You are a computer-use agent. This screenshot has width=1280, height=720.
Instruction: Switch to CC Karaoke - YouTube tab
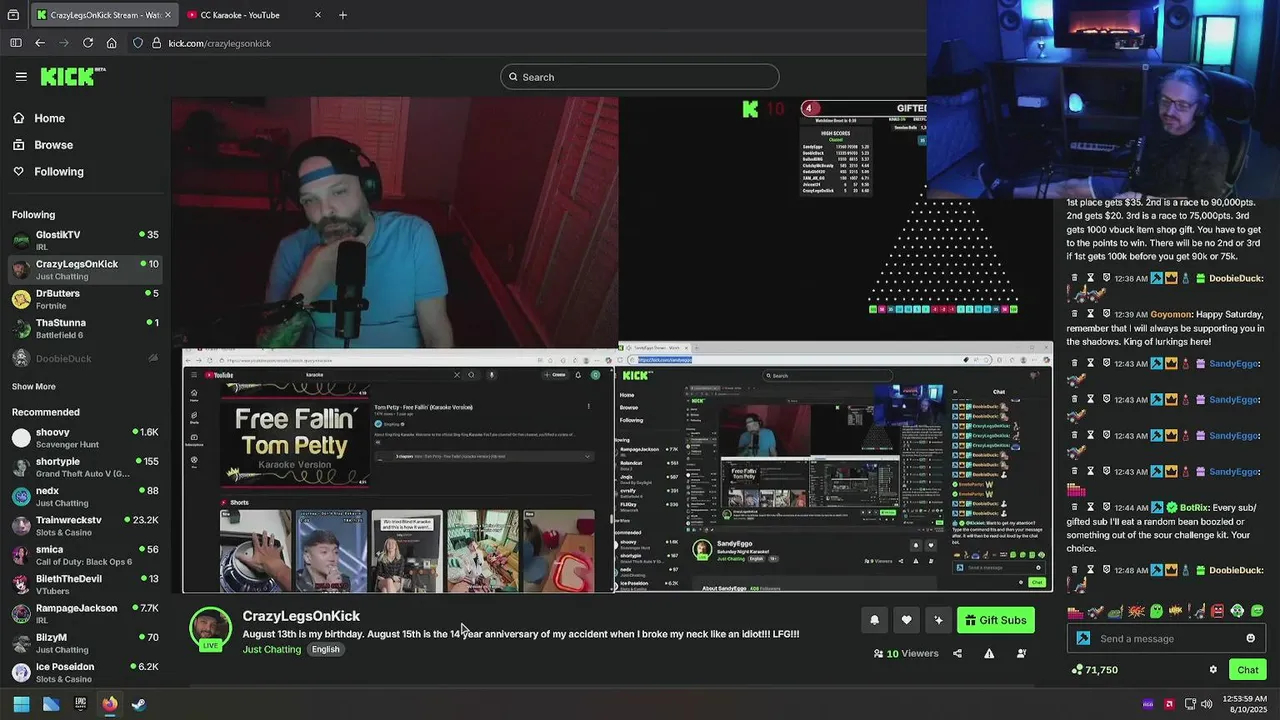click(252, 15)
